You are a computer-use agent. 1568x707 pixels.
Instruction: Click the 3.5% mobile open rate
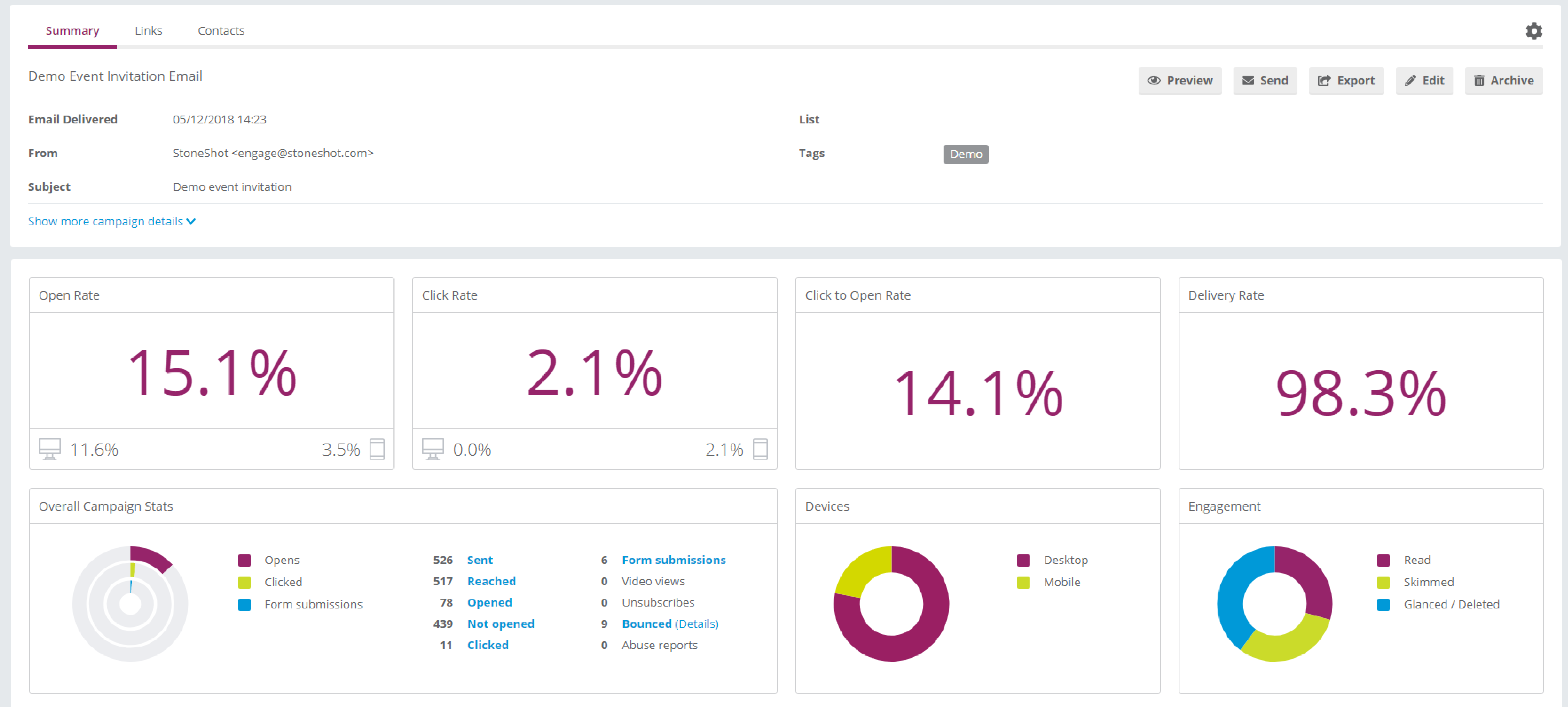click(x=341, y=450)
